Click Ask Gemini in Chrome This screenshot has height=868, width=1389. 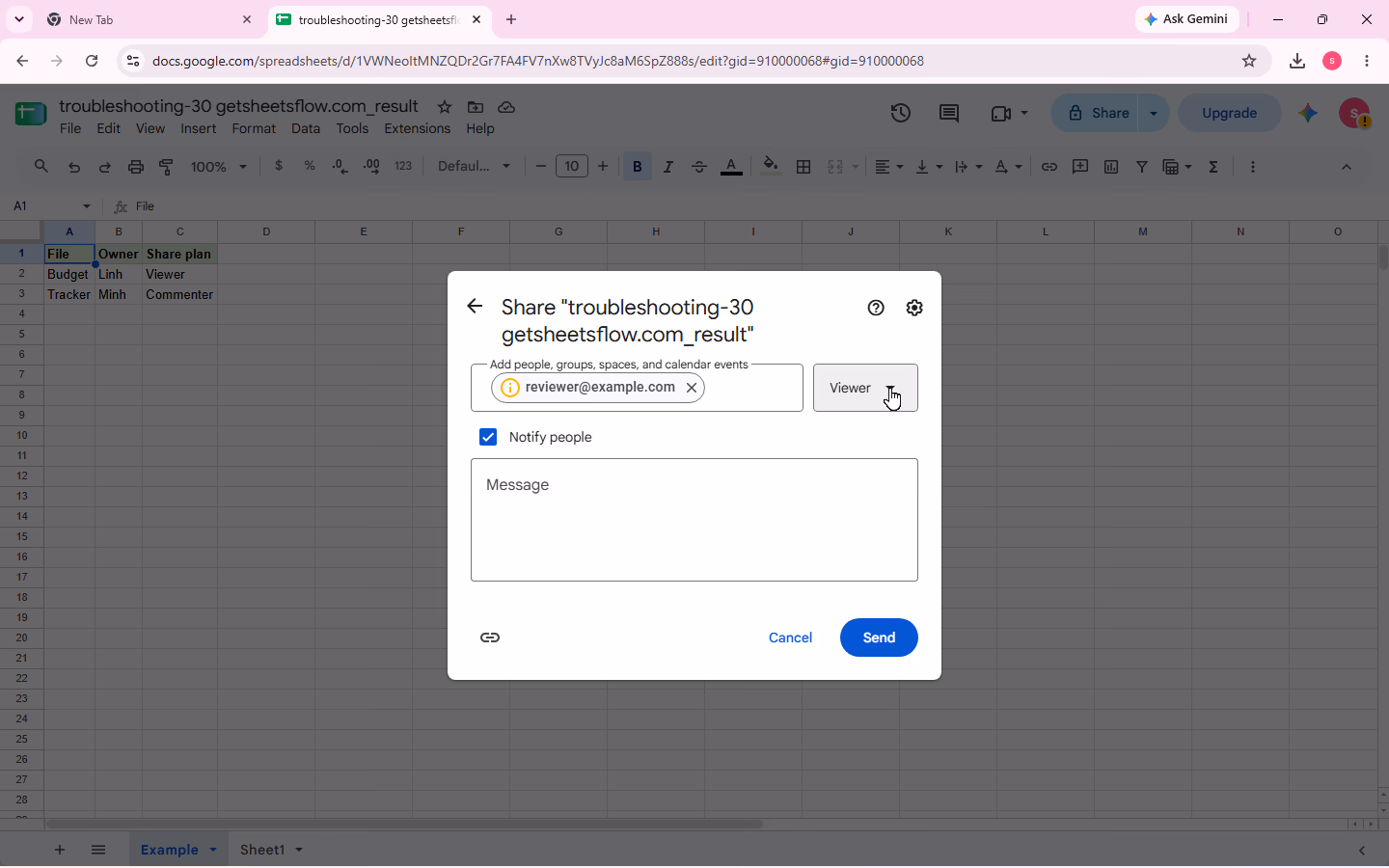pyautogui.click(x=1187, y=19)
